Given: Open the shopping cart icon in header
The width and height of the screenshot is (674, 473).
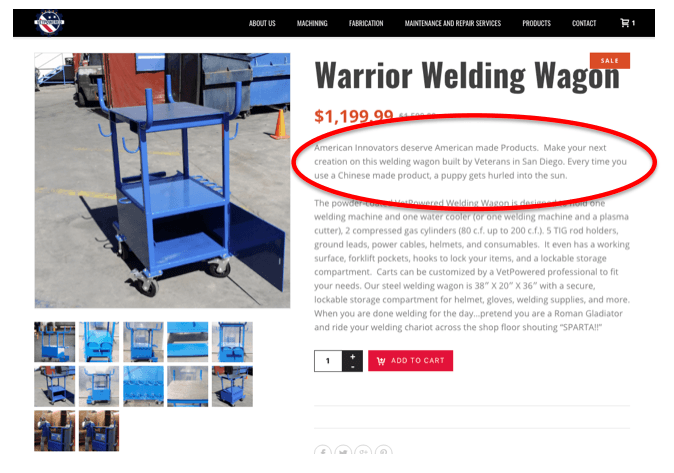Looking at the screenshot, I should 625,23.
